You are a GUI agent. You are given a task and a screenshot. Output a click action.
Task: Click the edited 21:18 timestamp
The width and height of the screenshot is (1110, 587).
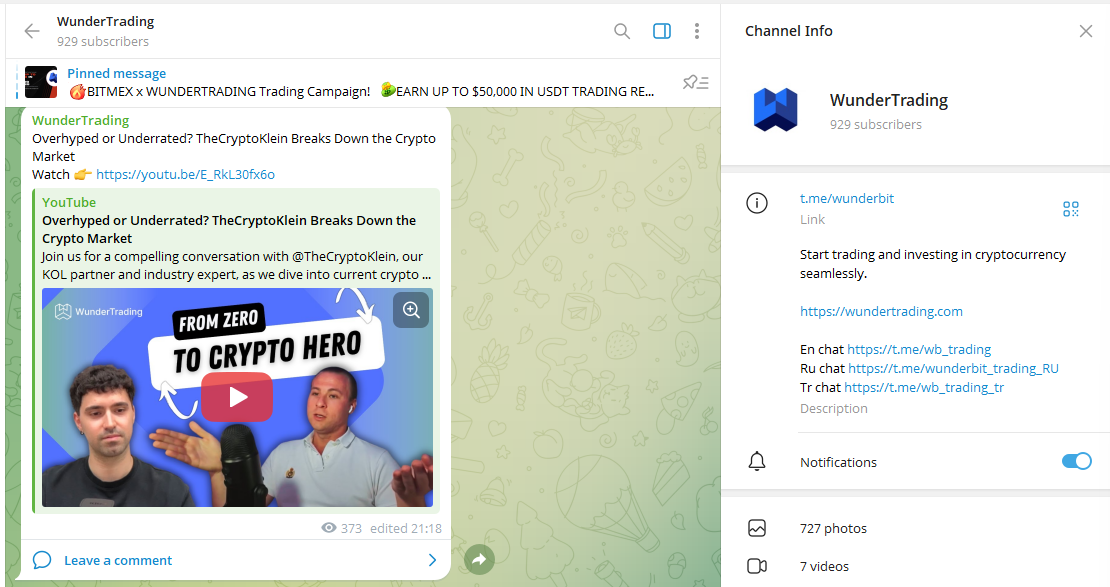tap(406, 528)
